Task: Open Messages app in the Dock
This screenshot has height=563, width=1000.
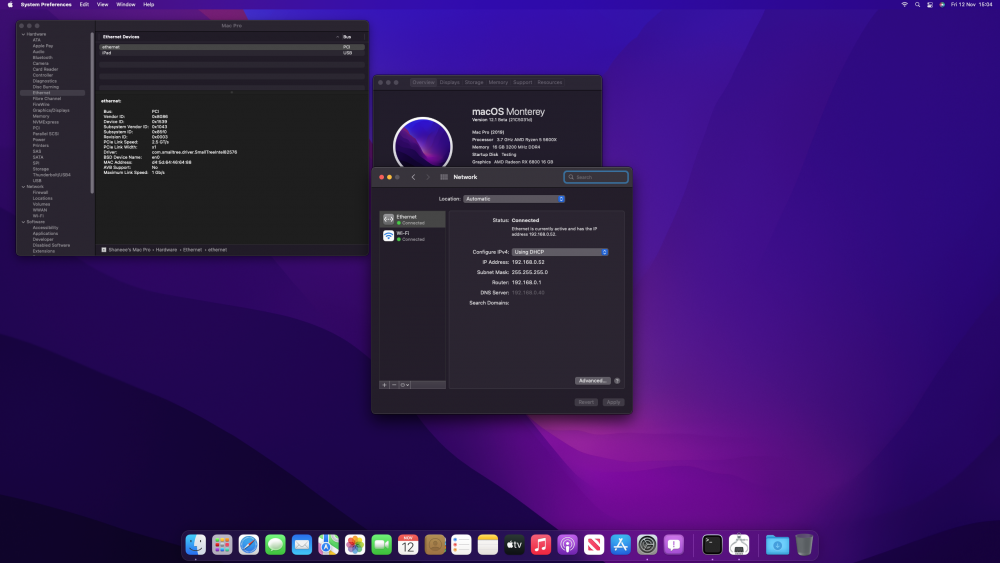Action: [276, 545]
